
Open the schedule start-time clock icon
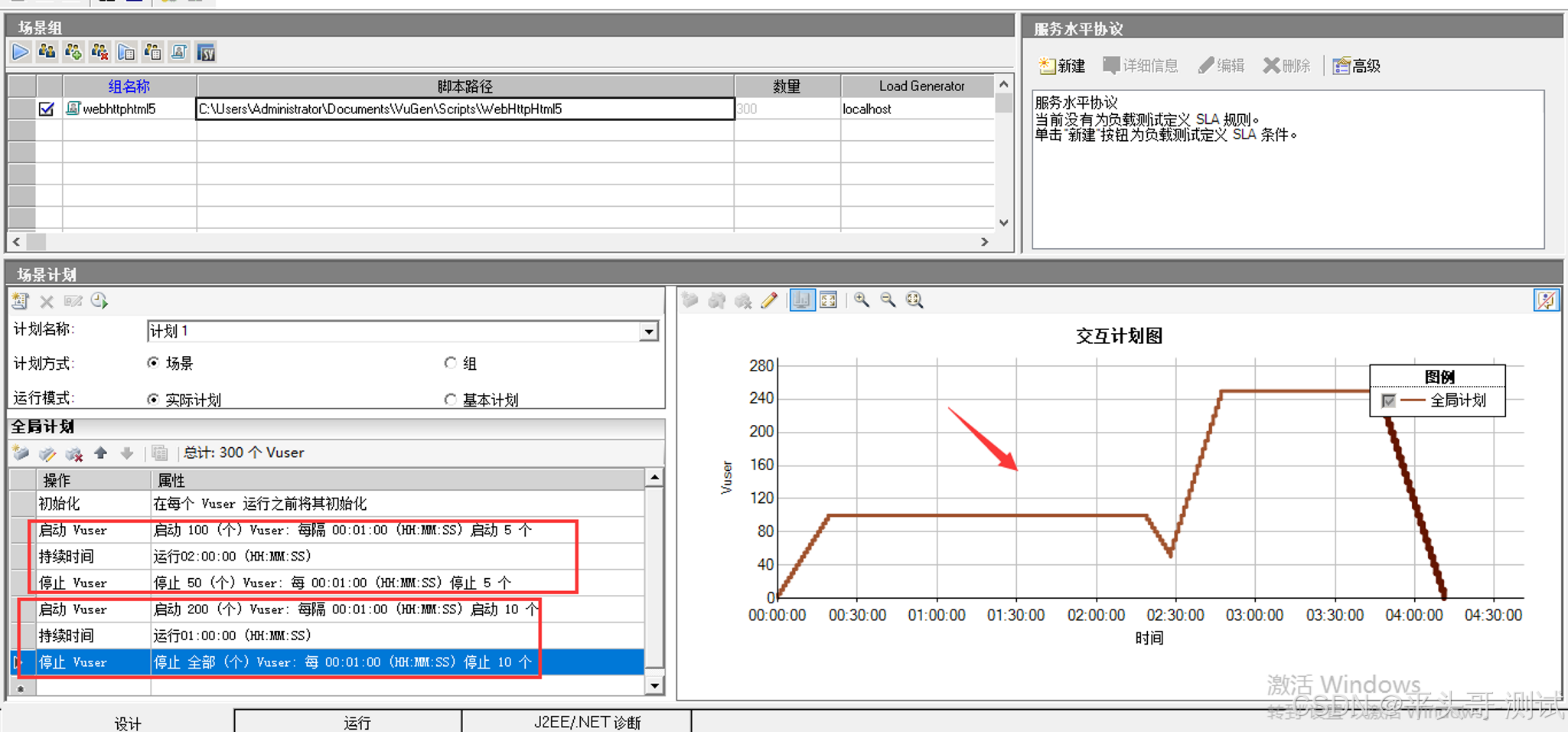click(99, 301)
